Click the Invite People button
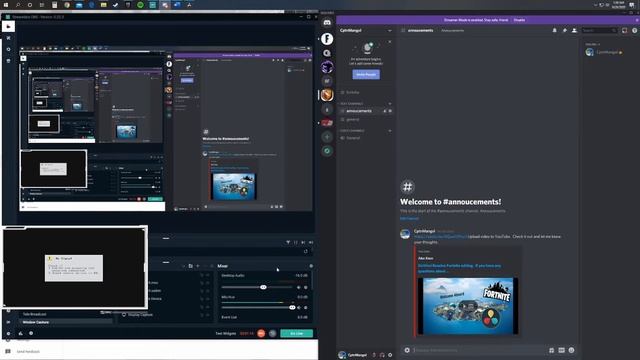Viewport: 640px width, 360px height. click(x=366, y=74)
